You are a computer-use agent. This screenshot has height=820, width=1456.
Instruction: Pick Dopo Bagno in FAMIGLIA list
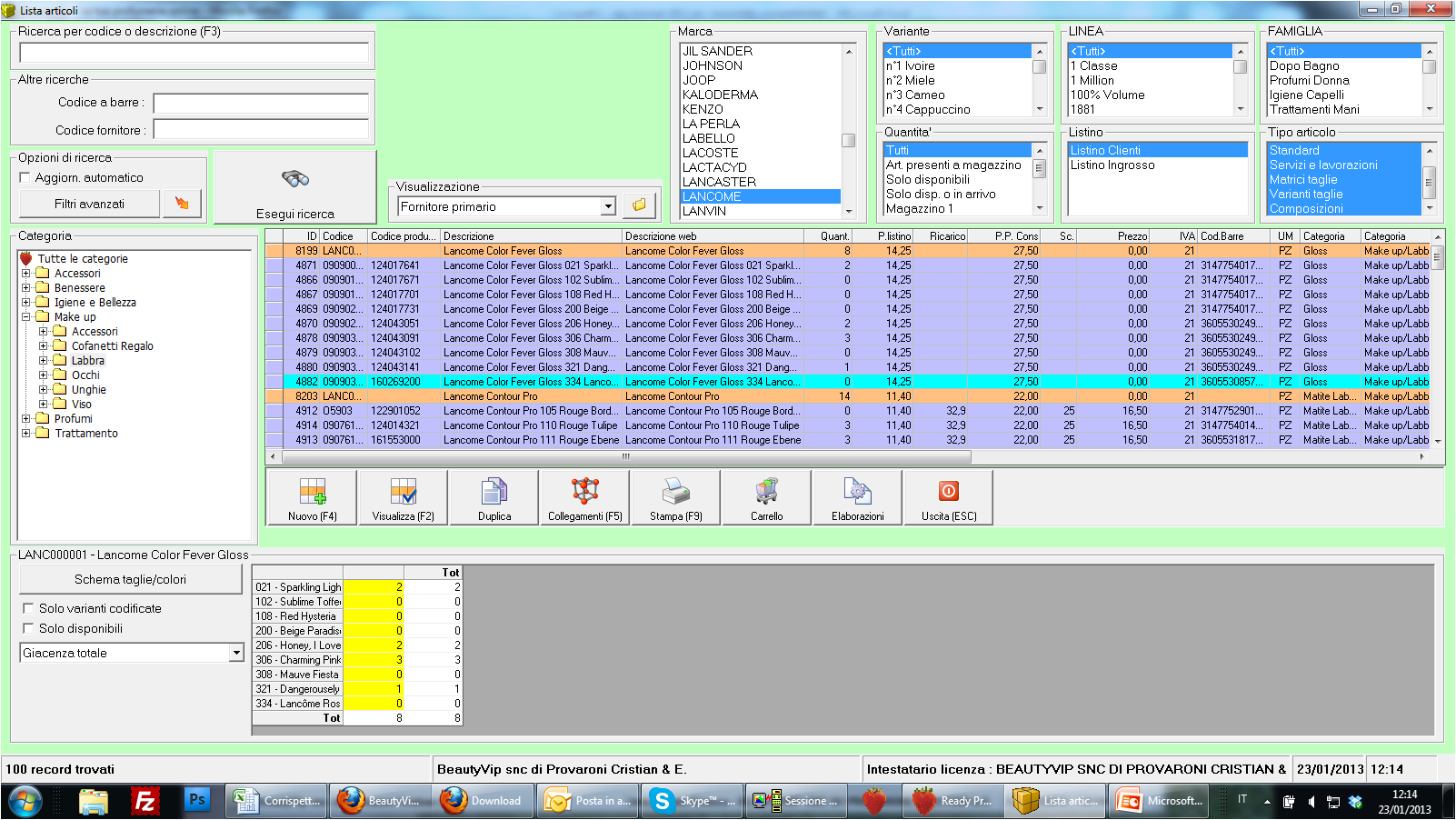point(1344,65)
